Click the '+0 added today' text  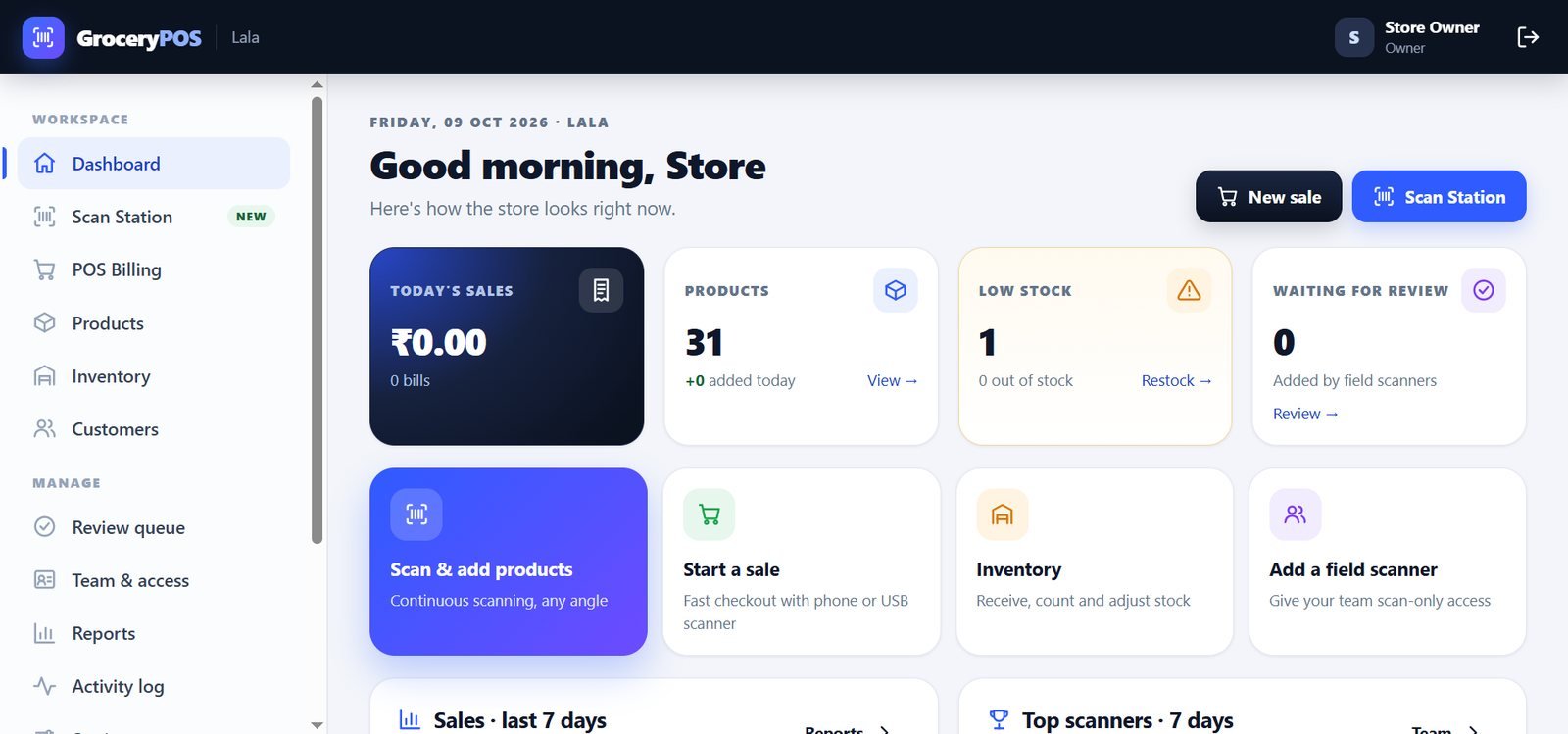(740, 380)
